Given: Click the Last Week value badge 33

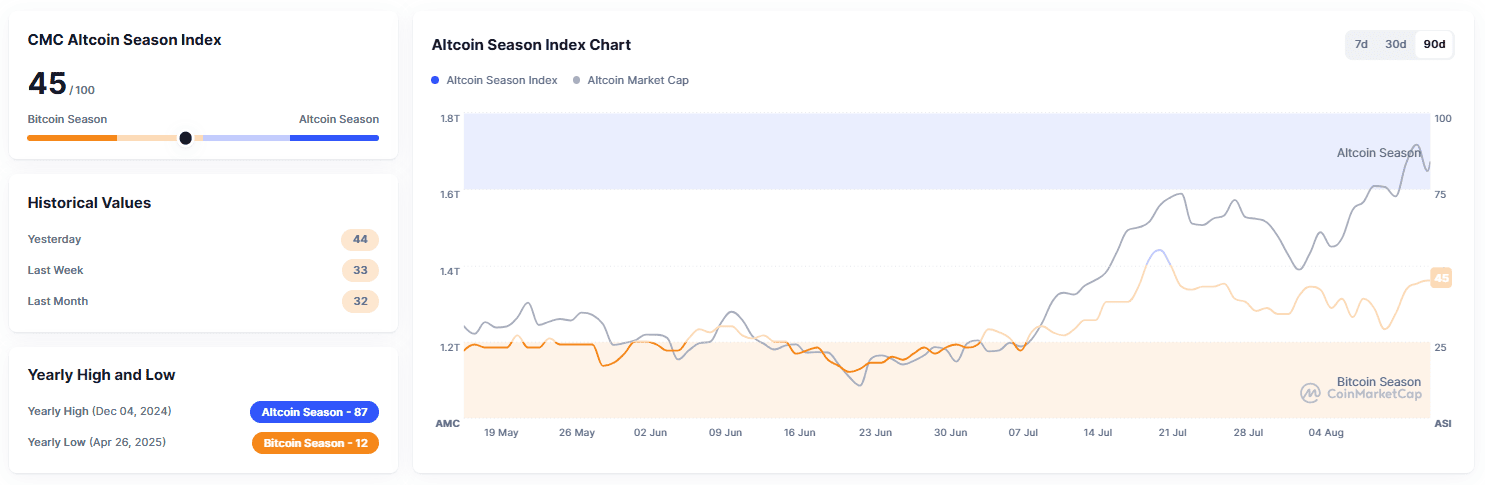Looking at the screenshot, I should click(360, 270).
